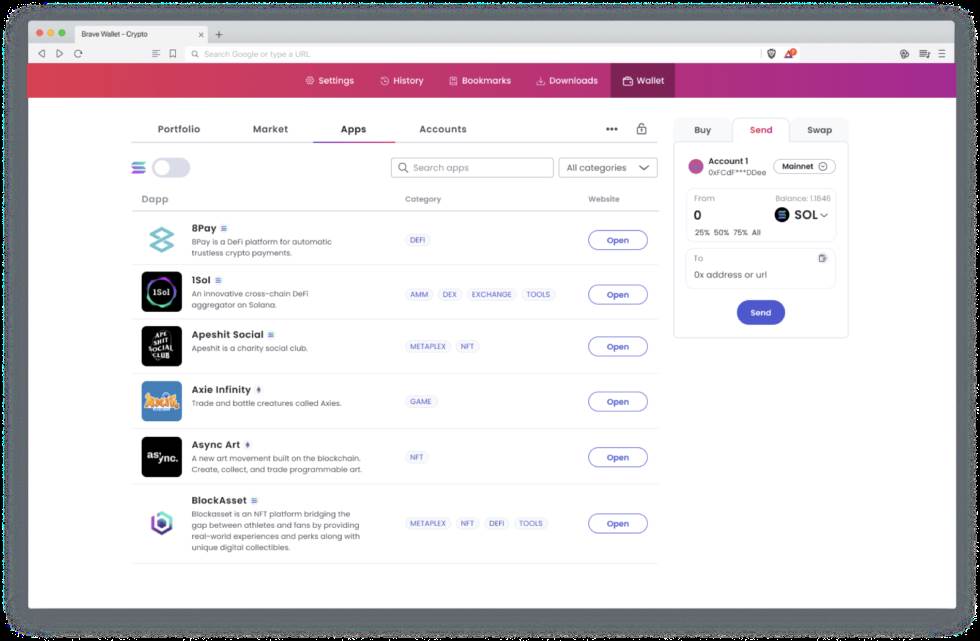
Task: Open Bookmarks in the wallet navigation bar
Action: [x=479, y=80]
